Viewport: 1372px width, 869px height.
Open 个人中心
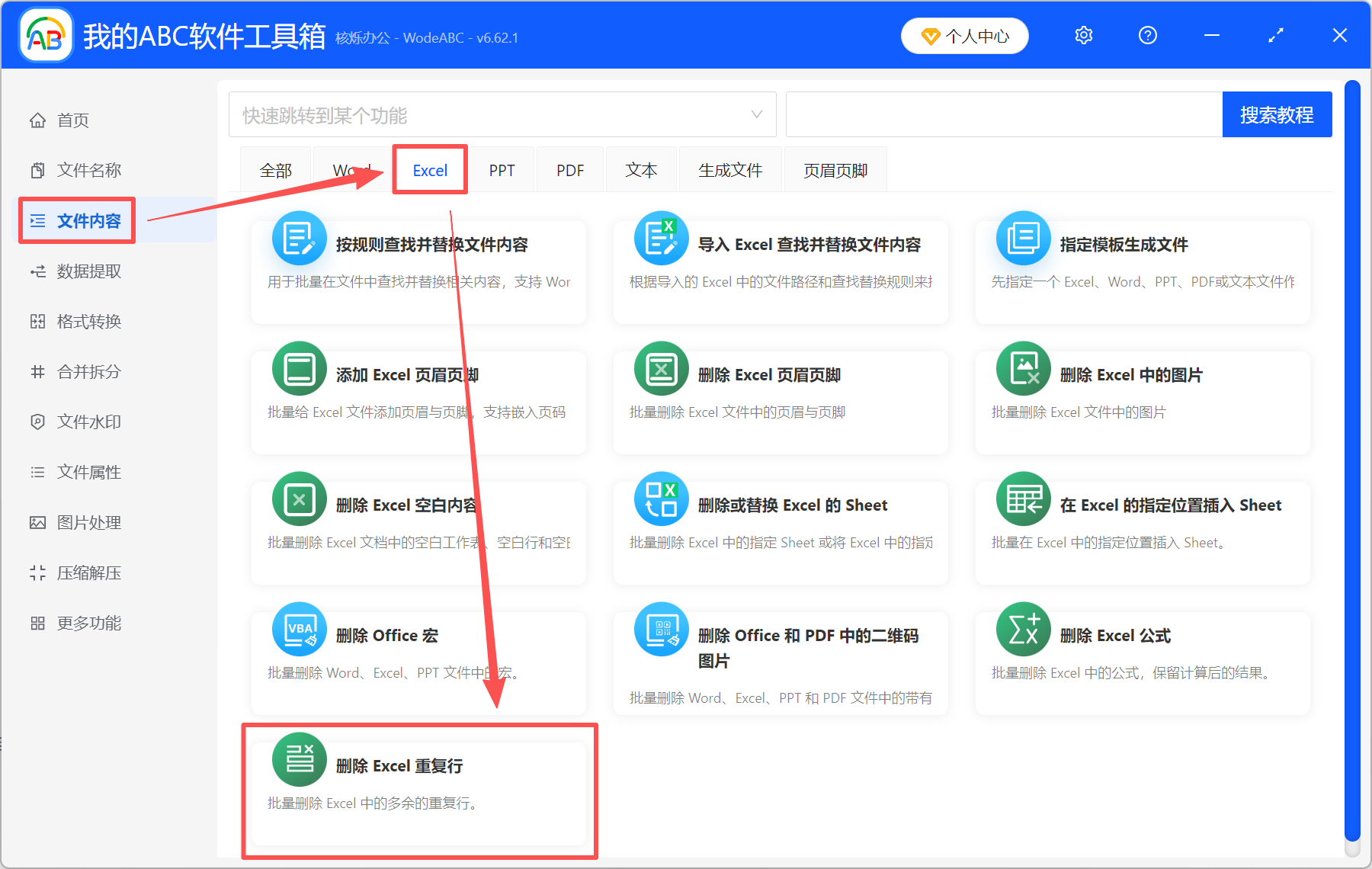pyautogui.click(x=964, y=35)
